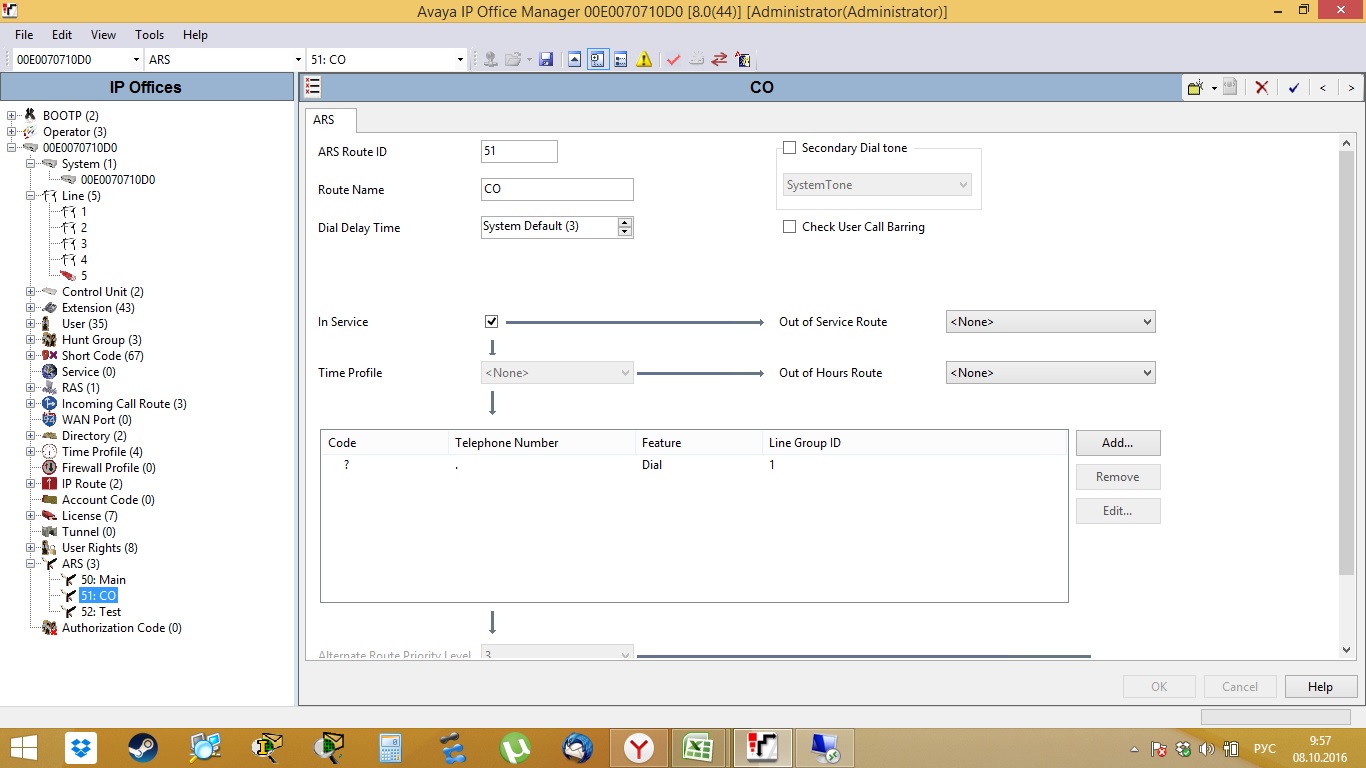Open uTorrent from the taskbar
The height and width of the screenshot is (768, 1366).
point(515,747)
